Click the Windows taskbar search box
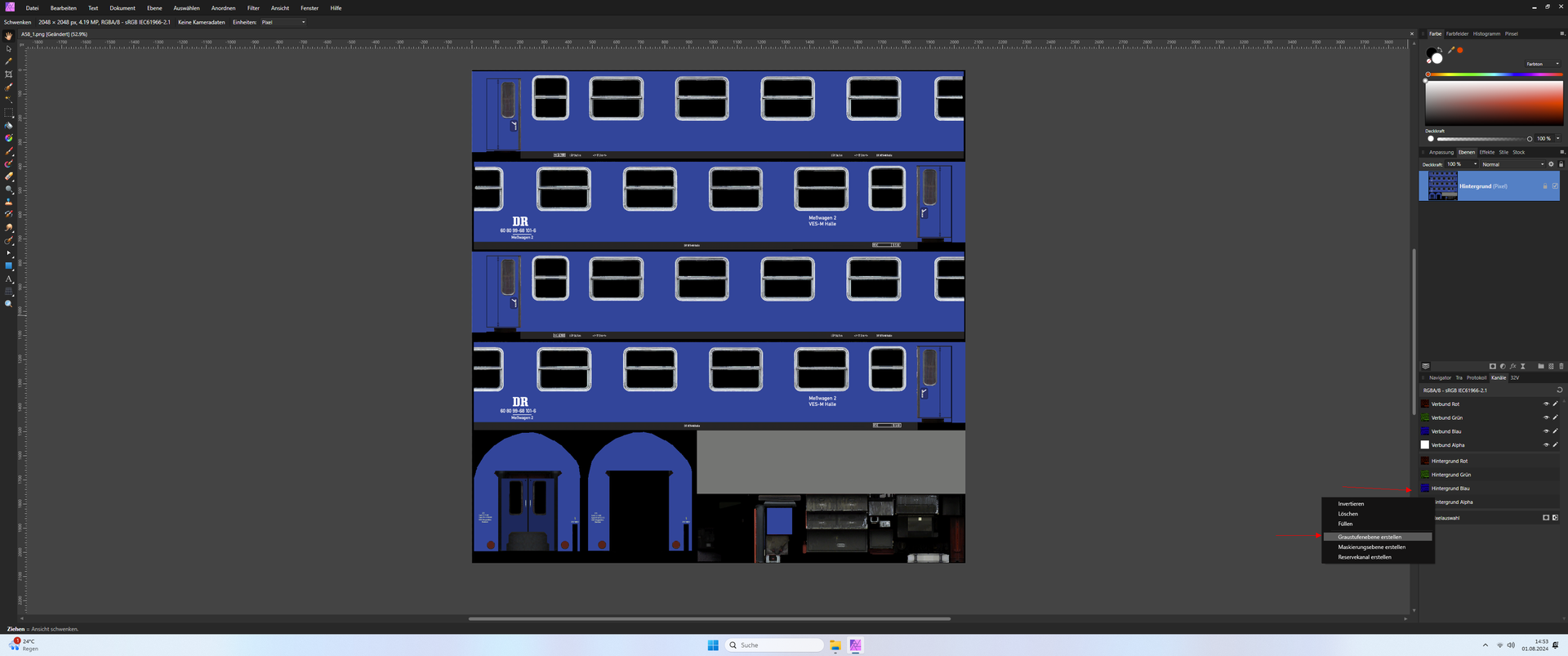The width and height of the screenshot is (1568, 656). coord(774,645)
